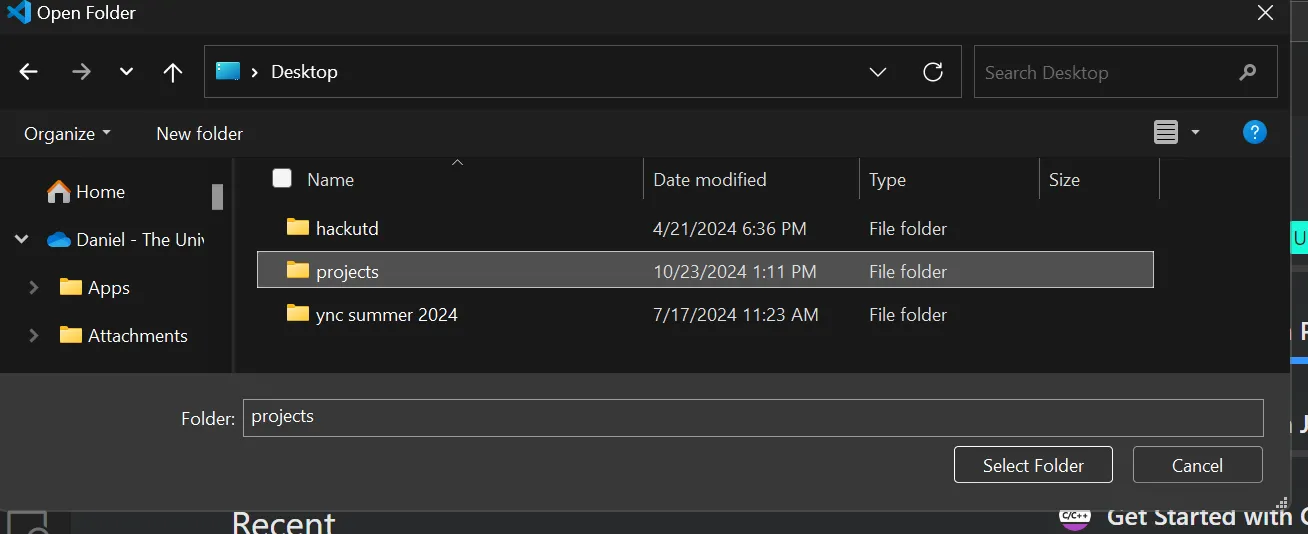Click the Back navigation arrow
Viewport: 1308px width, 534px height.
point(28,72)
